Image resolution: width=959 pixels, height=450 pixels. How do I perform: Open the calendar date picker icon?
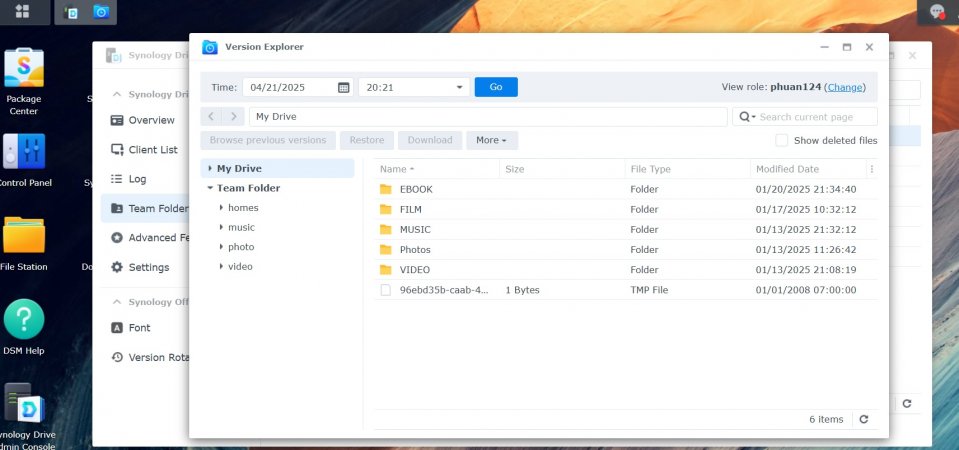[x=344, y=87]
